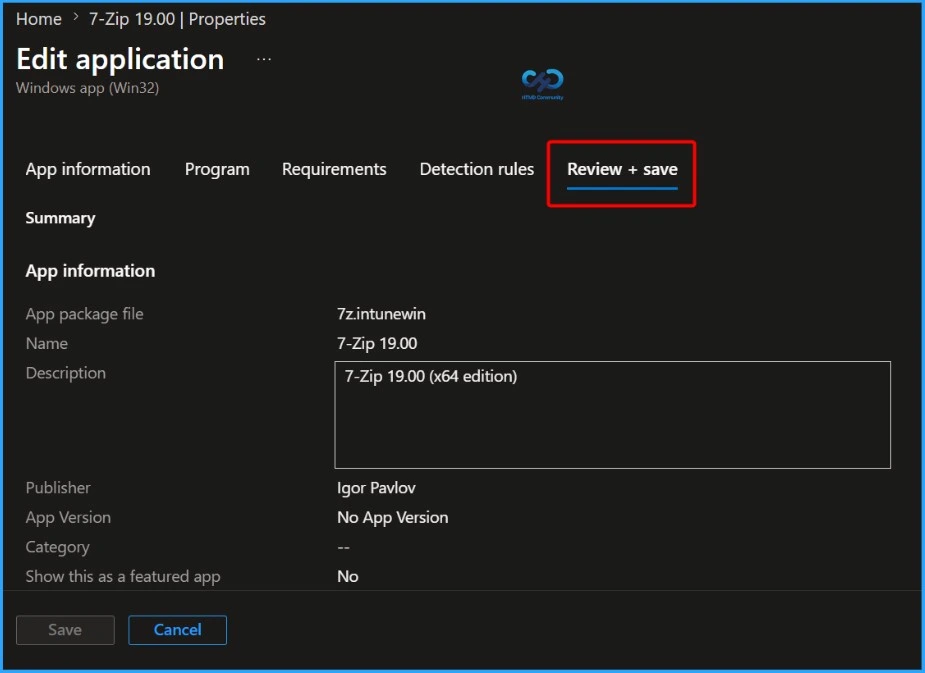Screen dimensions: 925x673
Task: Click the Description label
Action: tap(65, 373)
